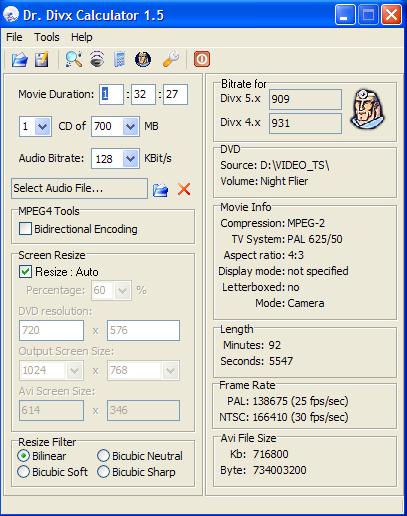Open the Tools menu
Viewport: 407px width, 516px height.
pyautogui.click(x=47, y=37)
